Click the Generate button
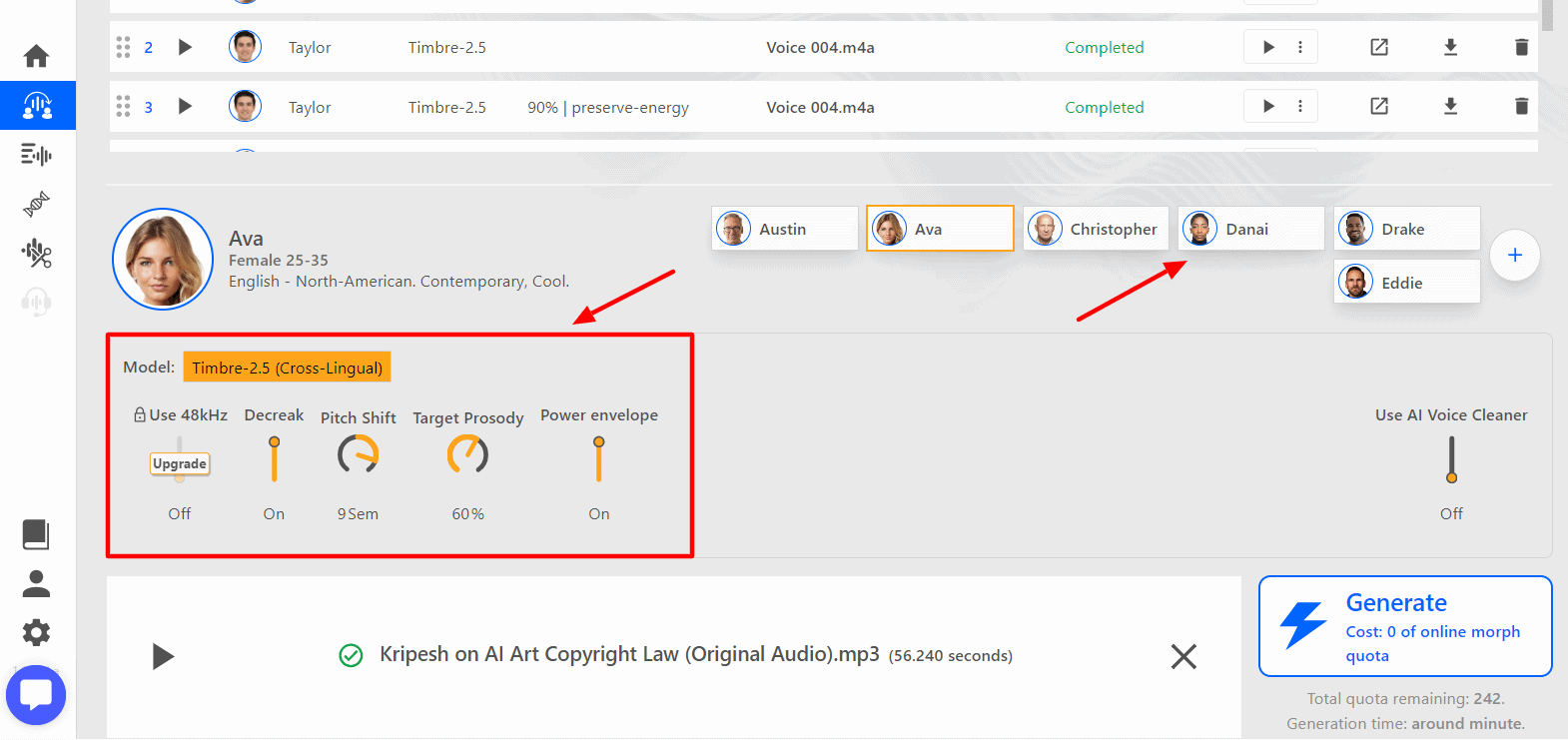This screenshot has width=1568, height=740. 1404,626
